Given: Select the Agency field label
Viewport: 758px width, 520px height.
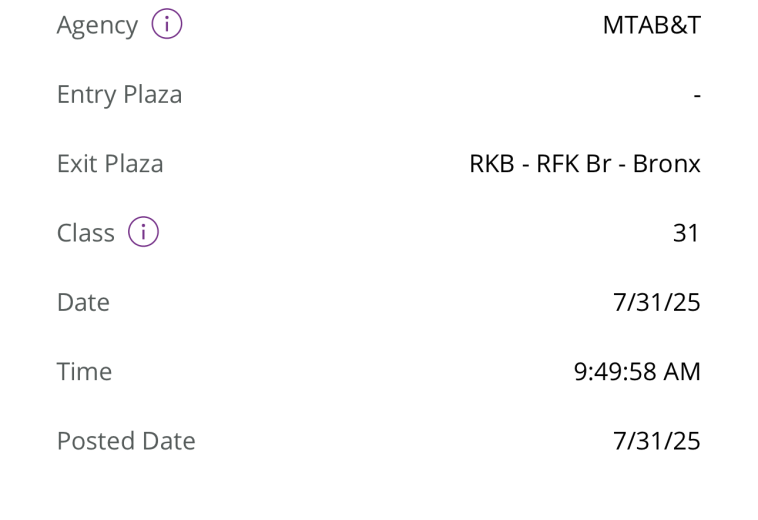Looking at the screenshot, I should [x=97, y=26].
